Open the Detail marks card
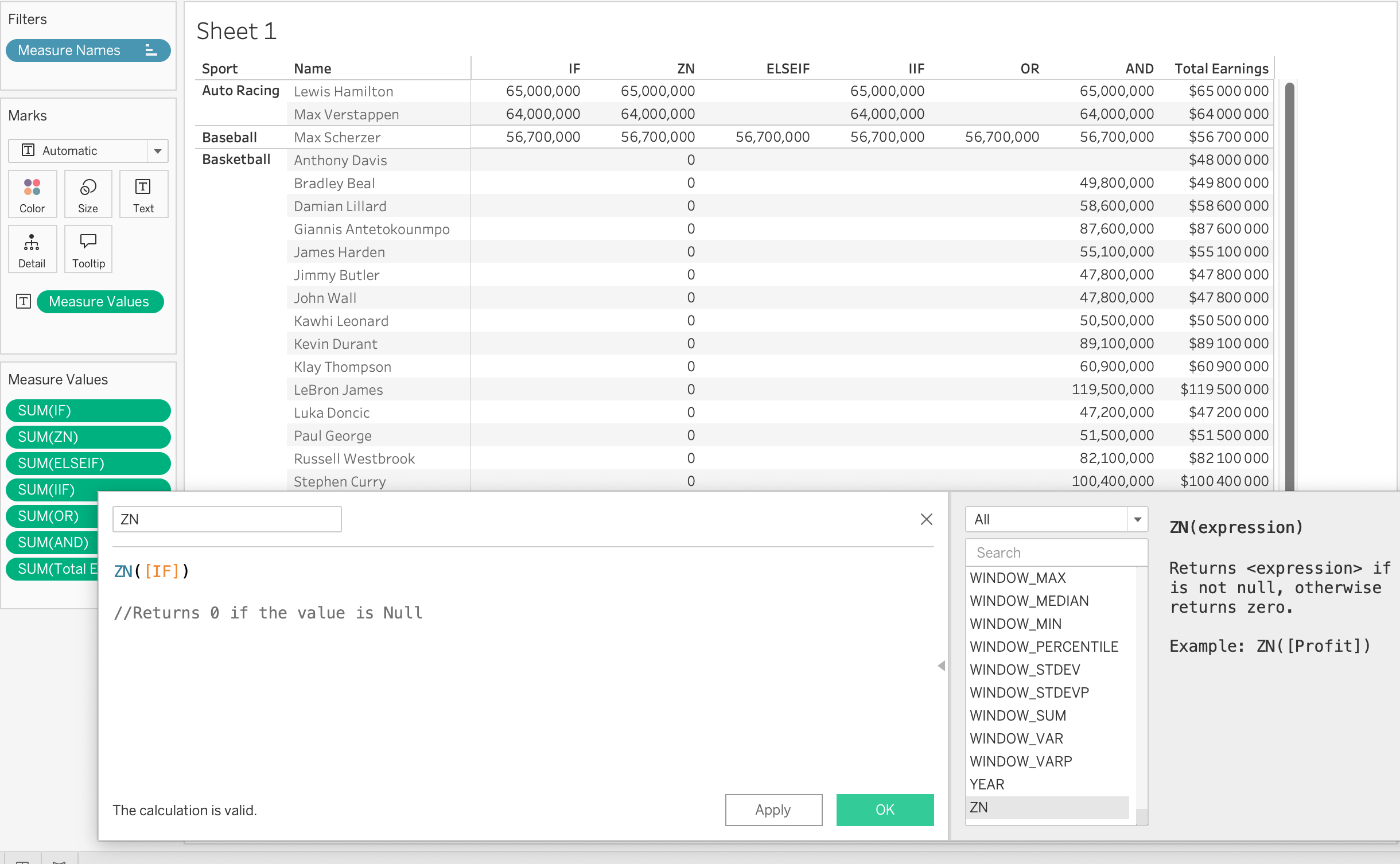This screenshot has width=1400, height=864. pos(32,249)
